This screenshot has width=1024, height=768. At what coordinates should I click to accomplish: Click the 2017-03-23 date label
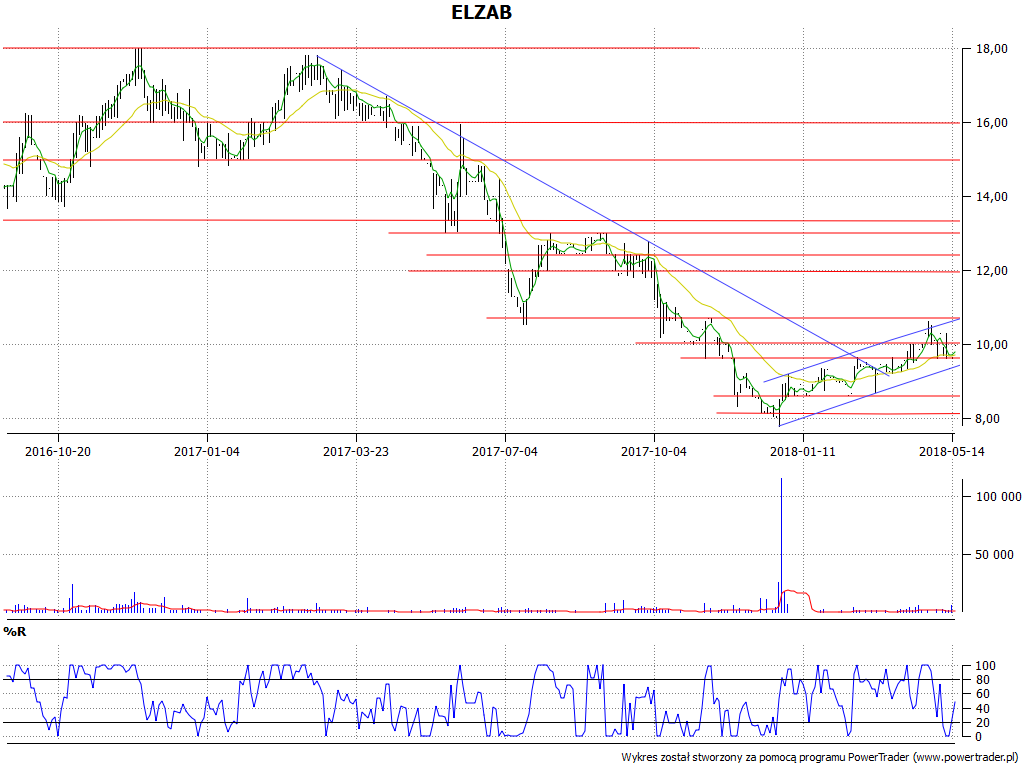356,451
